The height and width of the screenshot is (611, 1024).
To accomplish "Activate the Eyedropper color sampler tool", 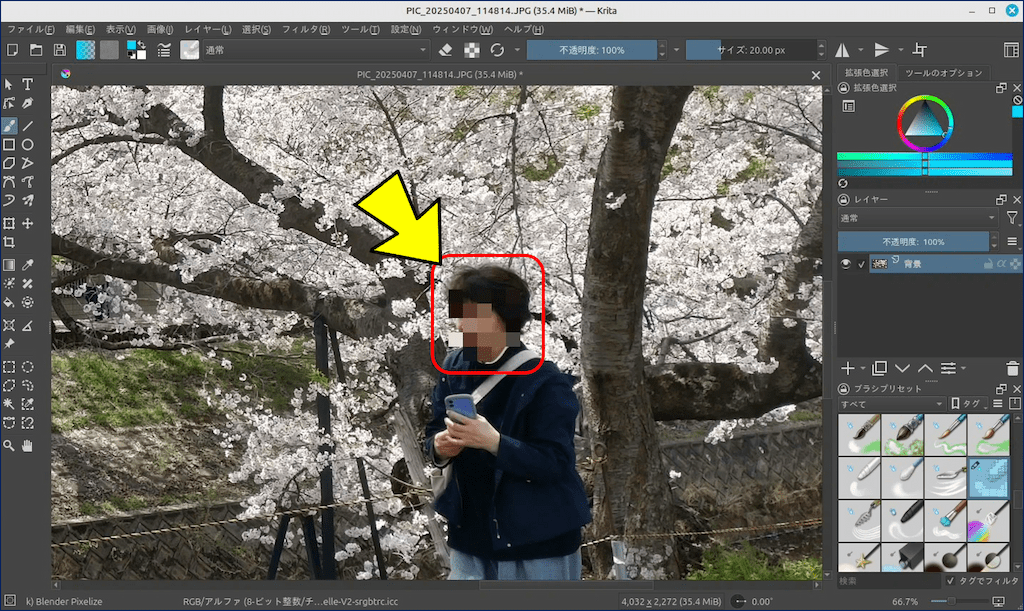I will 28,265.
